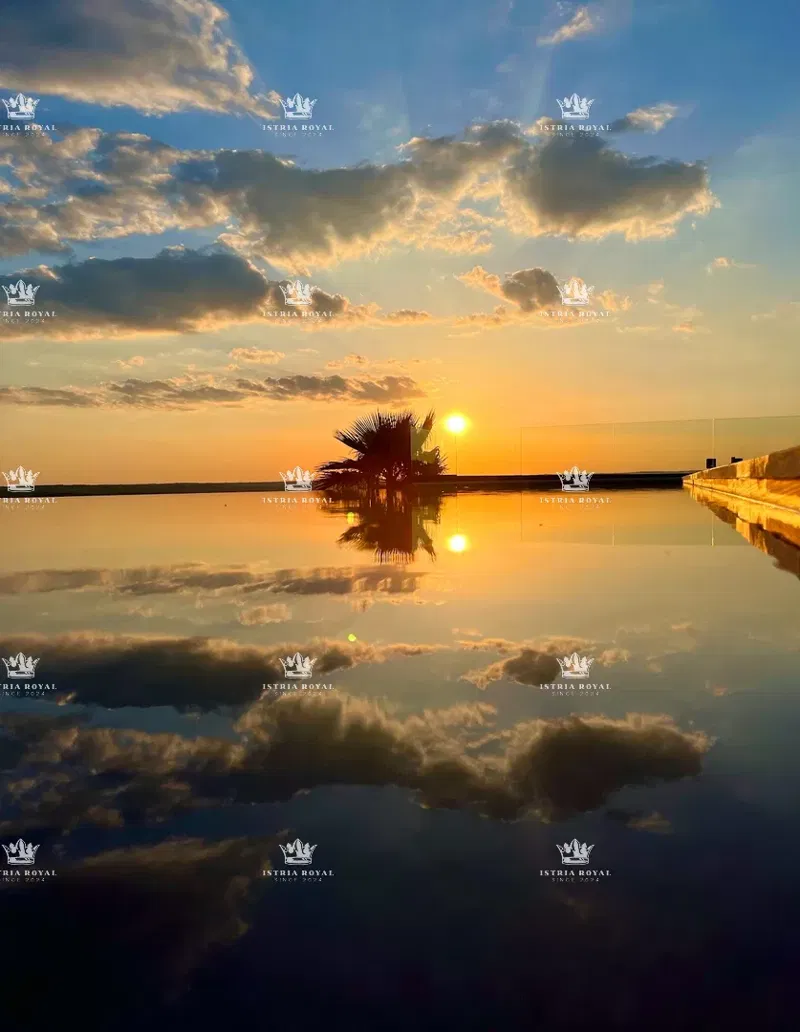Select the palm tree silhouette
This screenshot has width=800, height=1032.
382,451
